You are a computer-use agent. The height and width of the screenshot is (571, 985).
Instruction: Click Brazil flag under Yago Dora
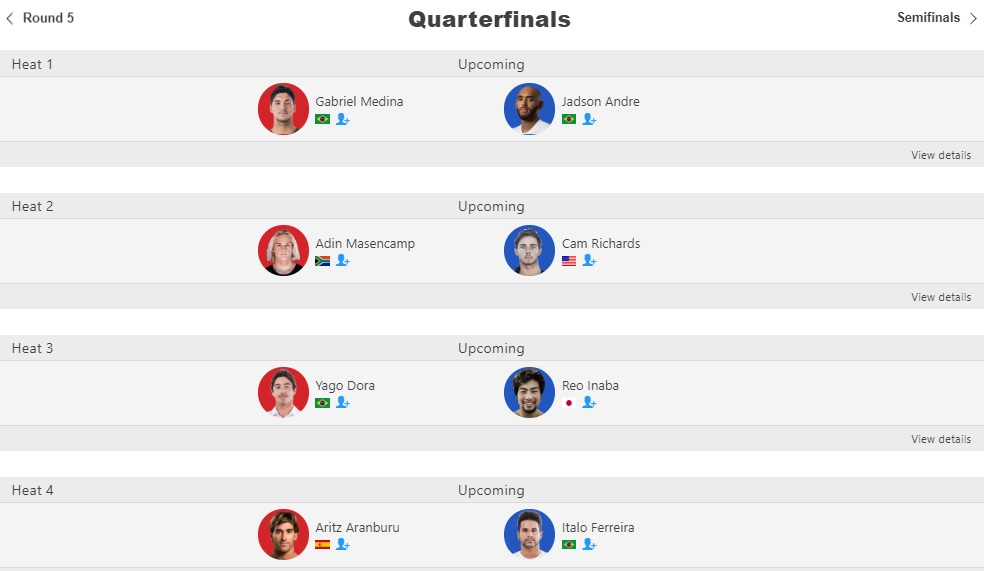pyautogui.click(x=322, y=403)
